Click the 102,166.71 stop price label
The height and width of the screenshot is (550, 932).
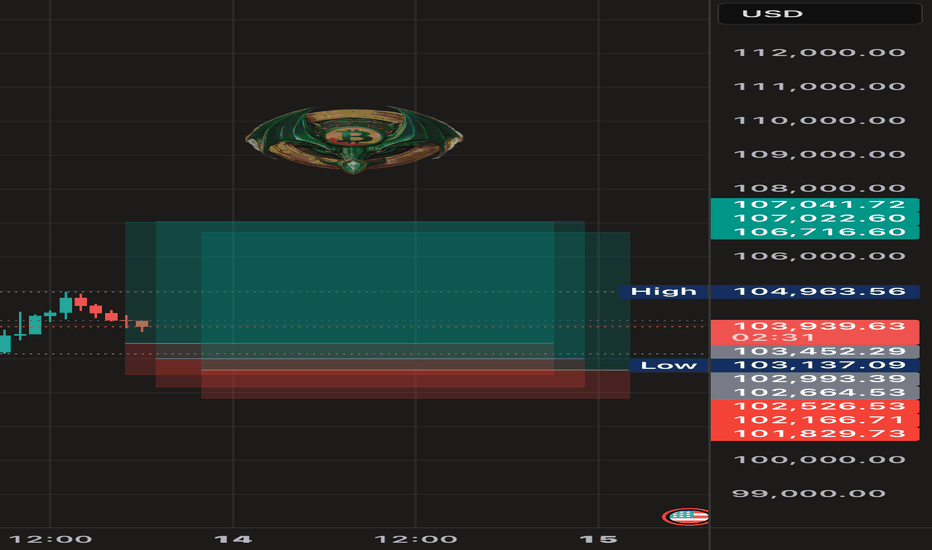[x=815, y=420]
